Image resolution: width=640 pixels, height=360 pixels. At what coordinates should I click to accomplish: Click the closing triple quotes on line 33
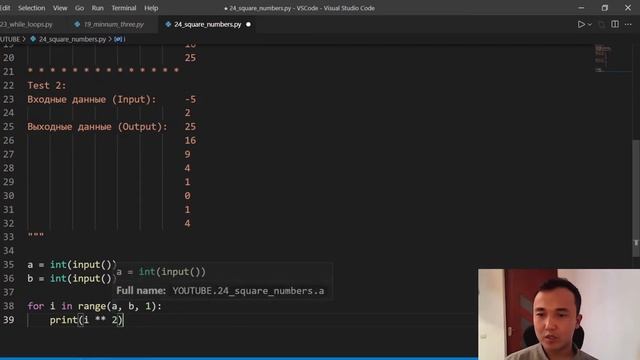(36, 236)
